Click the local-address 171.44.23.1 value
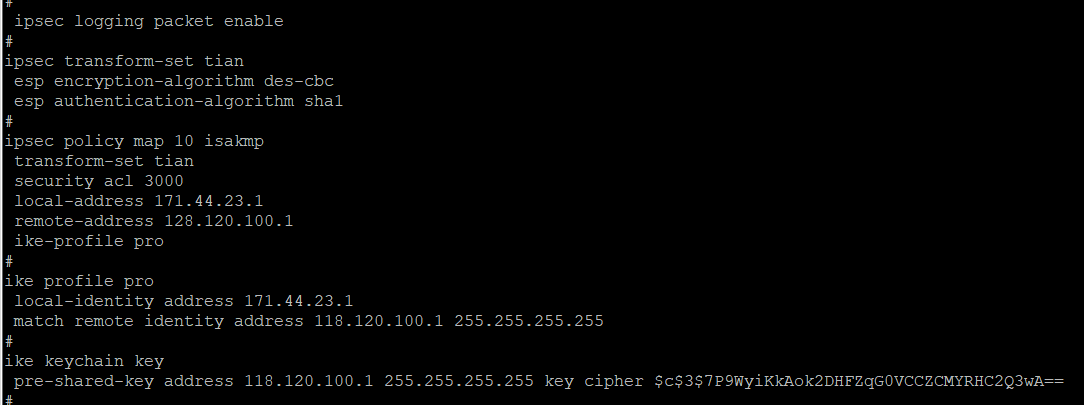The width and height of the screenshot is (1084, 405). 209,201
